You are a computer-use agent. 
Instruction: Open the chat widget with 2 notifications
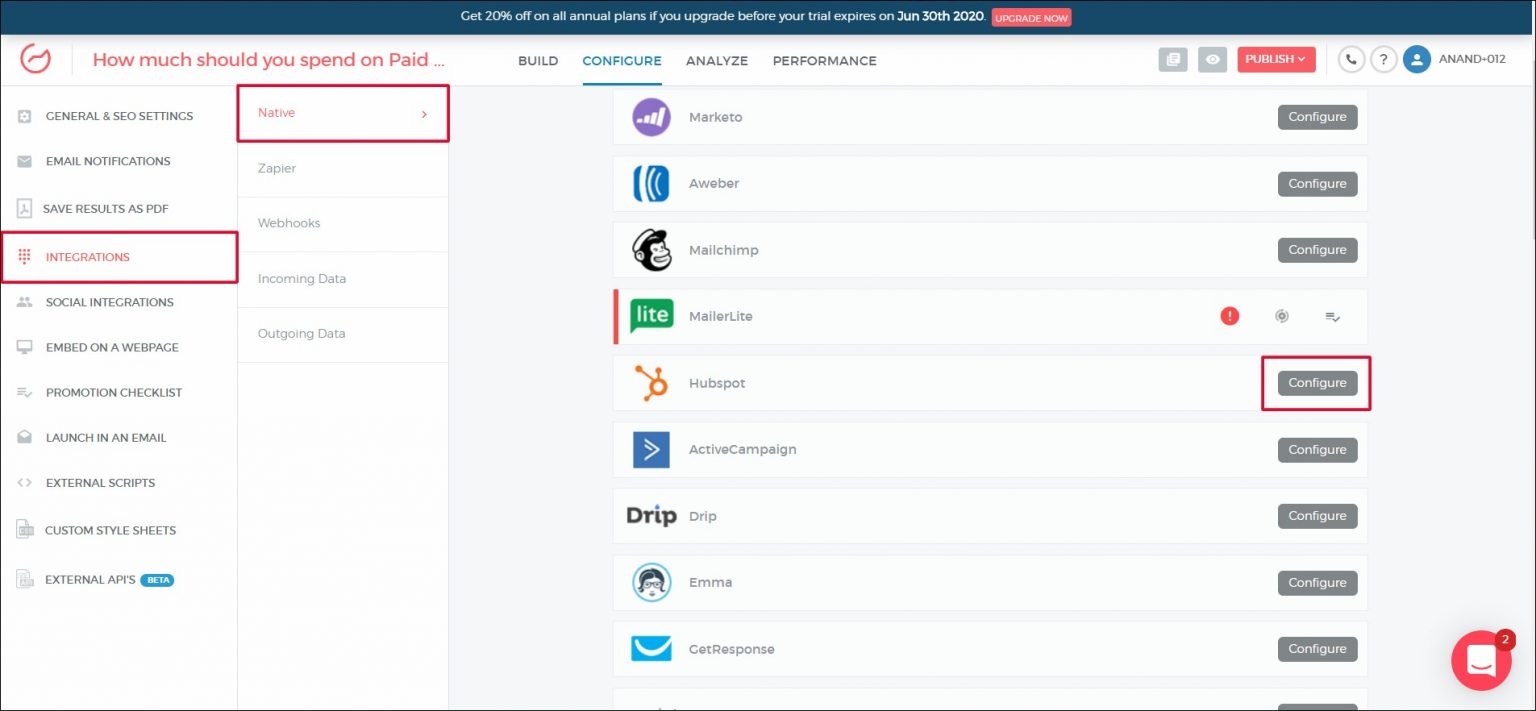(1481, 660)
